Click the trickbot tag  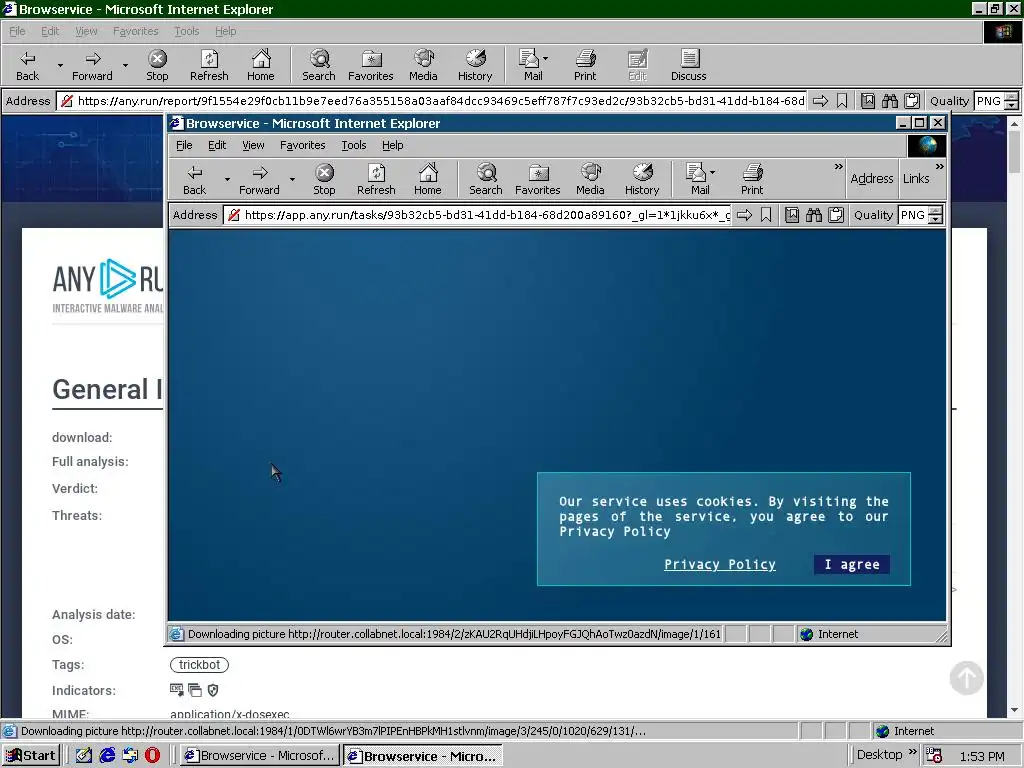point(199,665)
